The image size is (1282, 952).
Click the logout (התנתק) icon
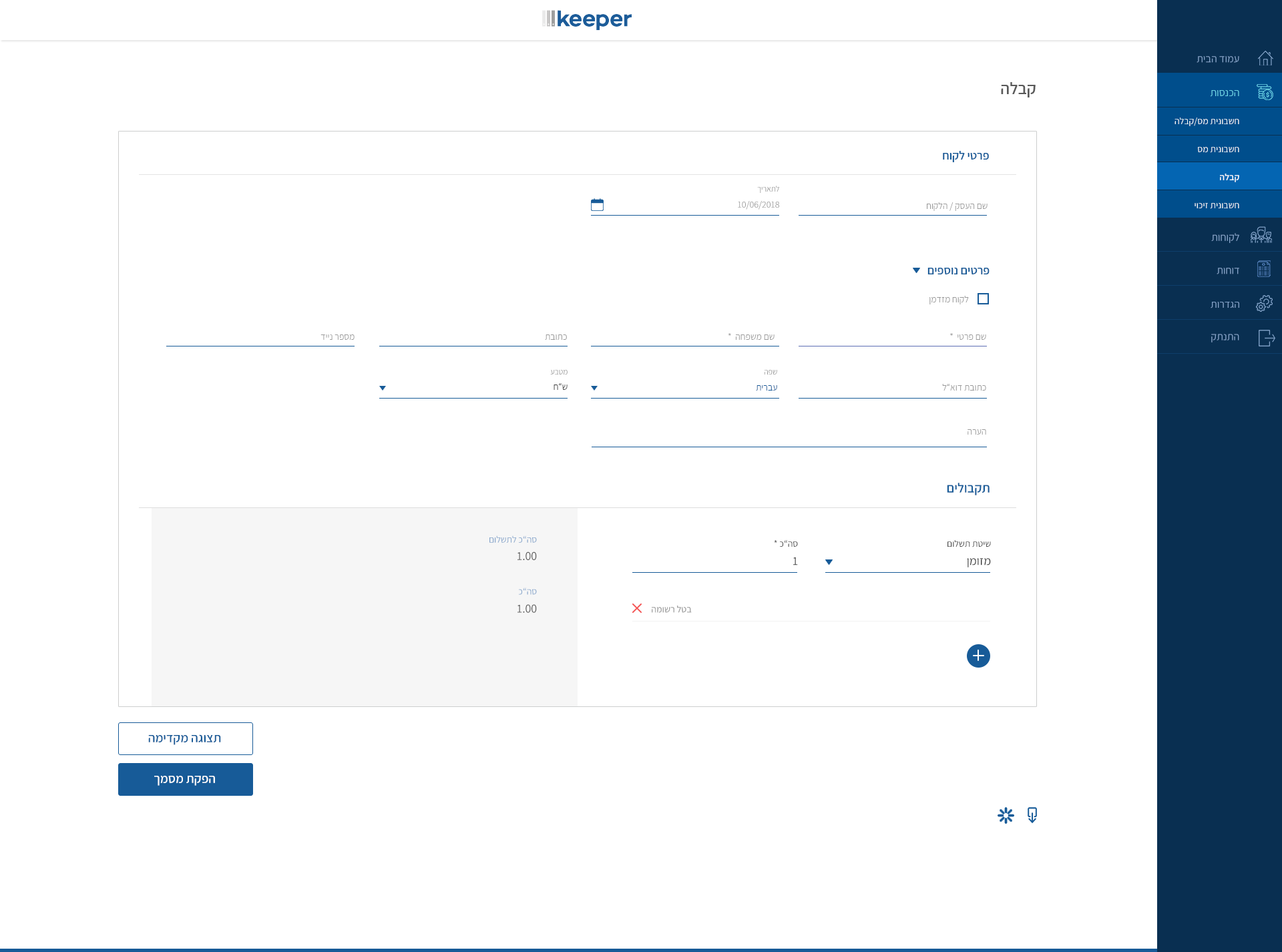point(1266,338)
